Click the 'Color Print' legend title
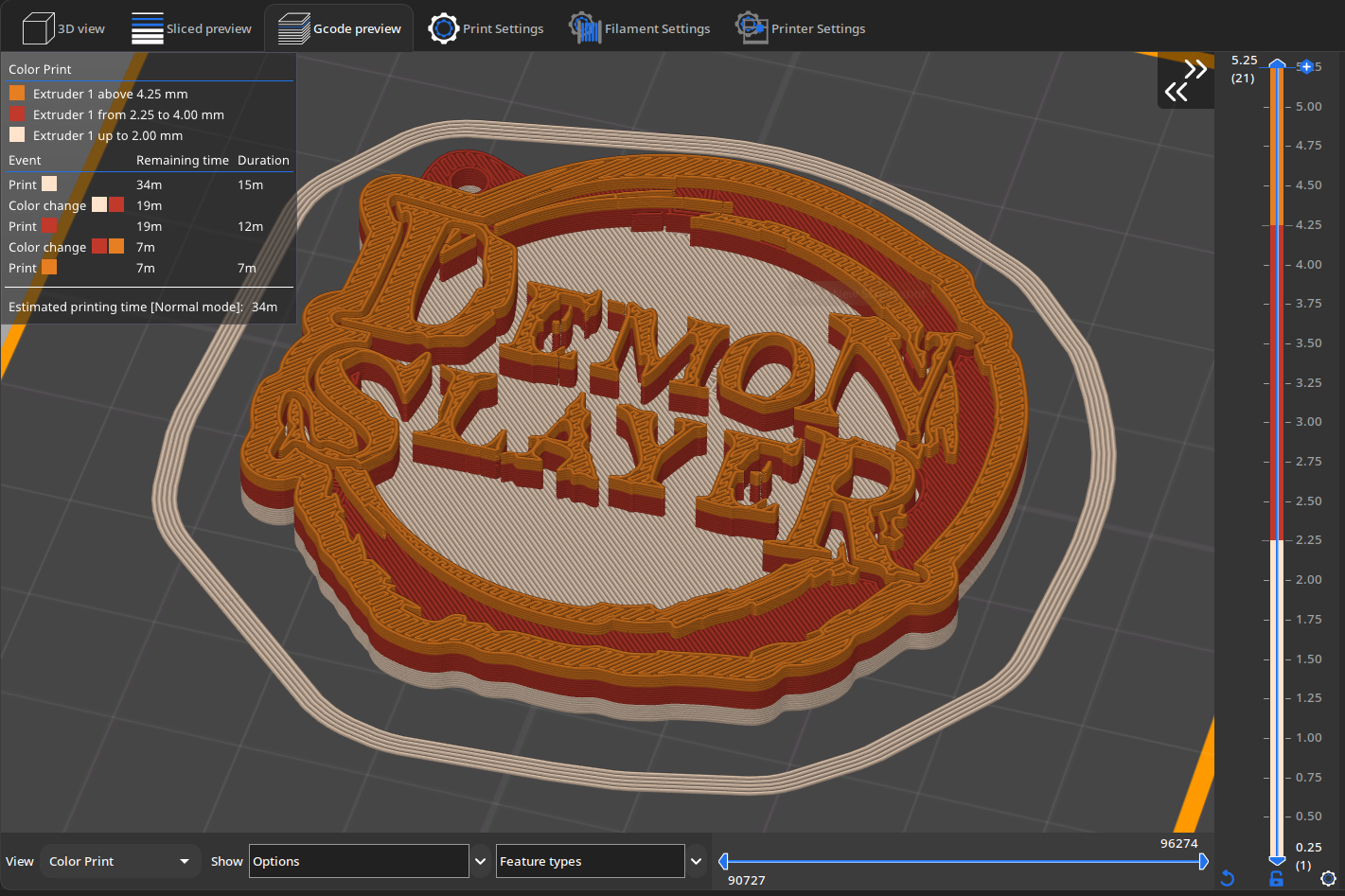This screenshot has height=896, width=1345. pyautogui.click(x=40, y=69)
